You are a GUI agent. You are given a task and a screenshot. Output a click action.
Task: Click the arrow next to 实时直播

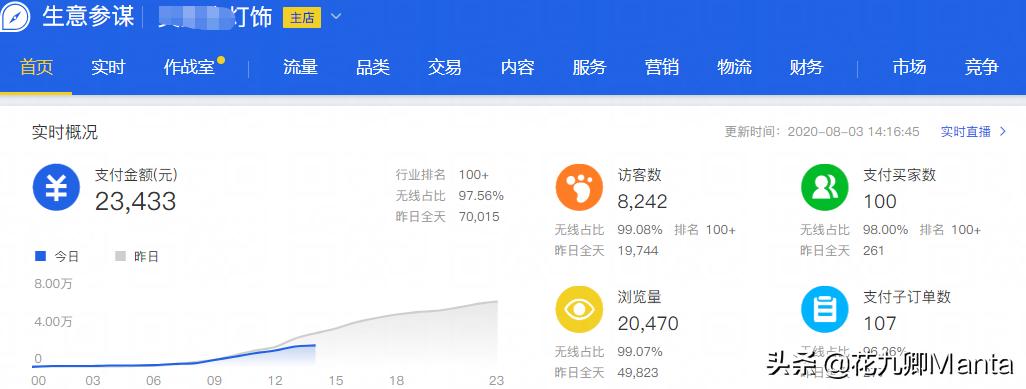[x=1002, y=132]
